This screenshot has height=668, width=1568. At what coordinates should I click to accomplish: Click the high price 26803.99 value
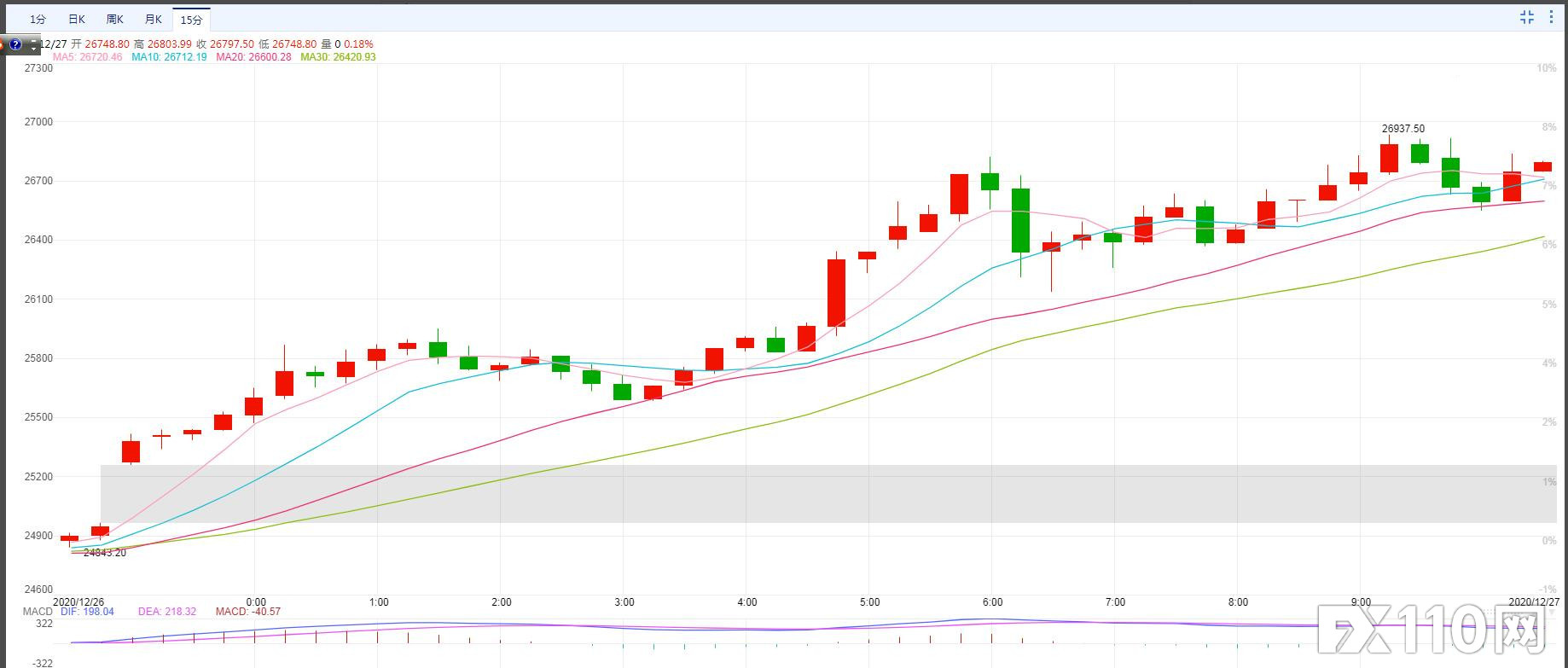170,44
